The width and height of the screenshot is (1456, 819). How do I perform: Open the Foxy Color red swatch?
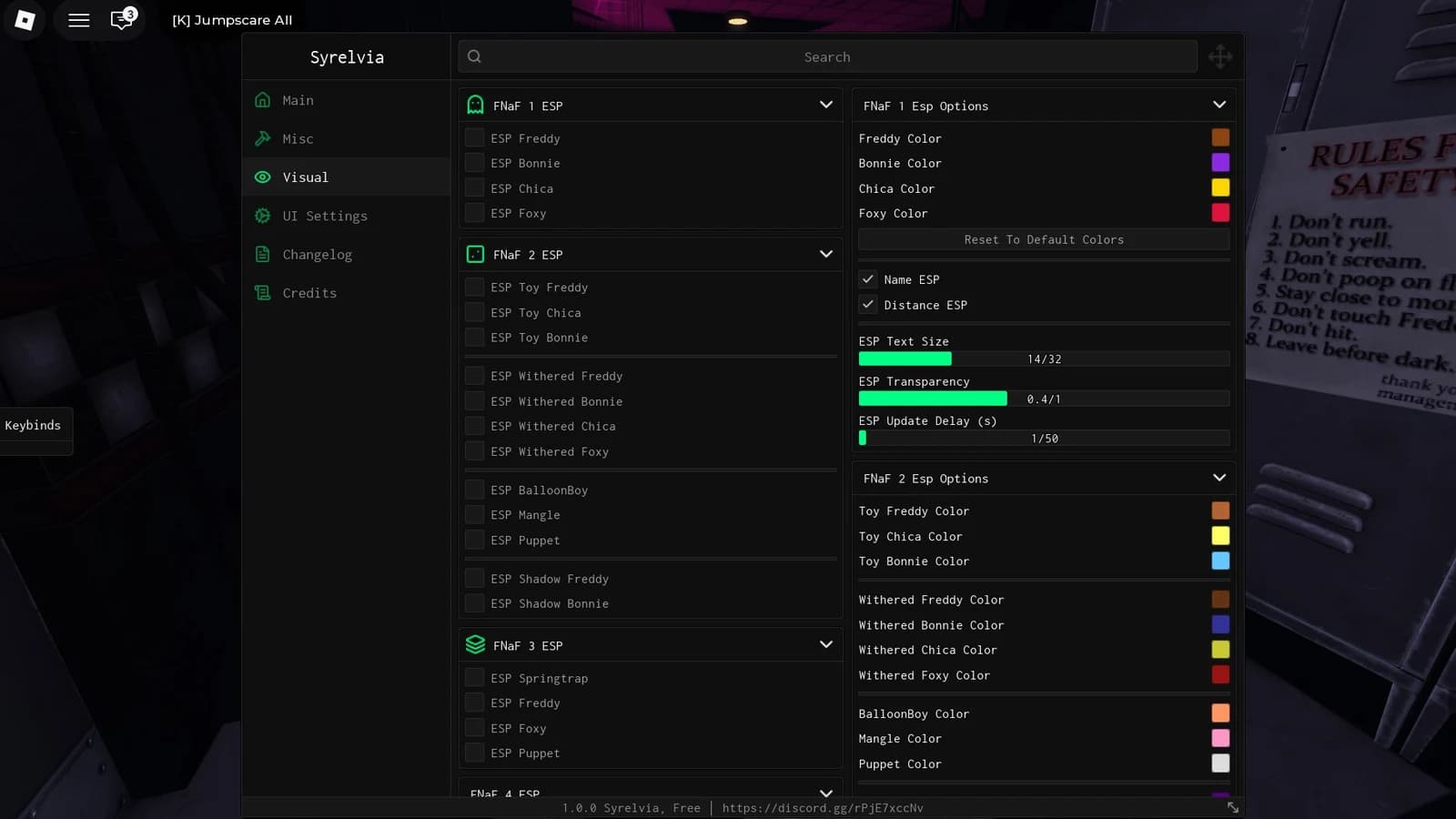[x=1220, y=212]
